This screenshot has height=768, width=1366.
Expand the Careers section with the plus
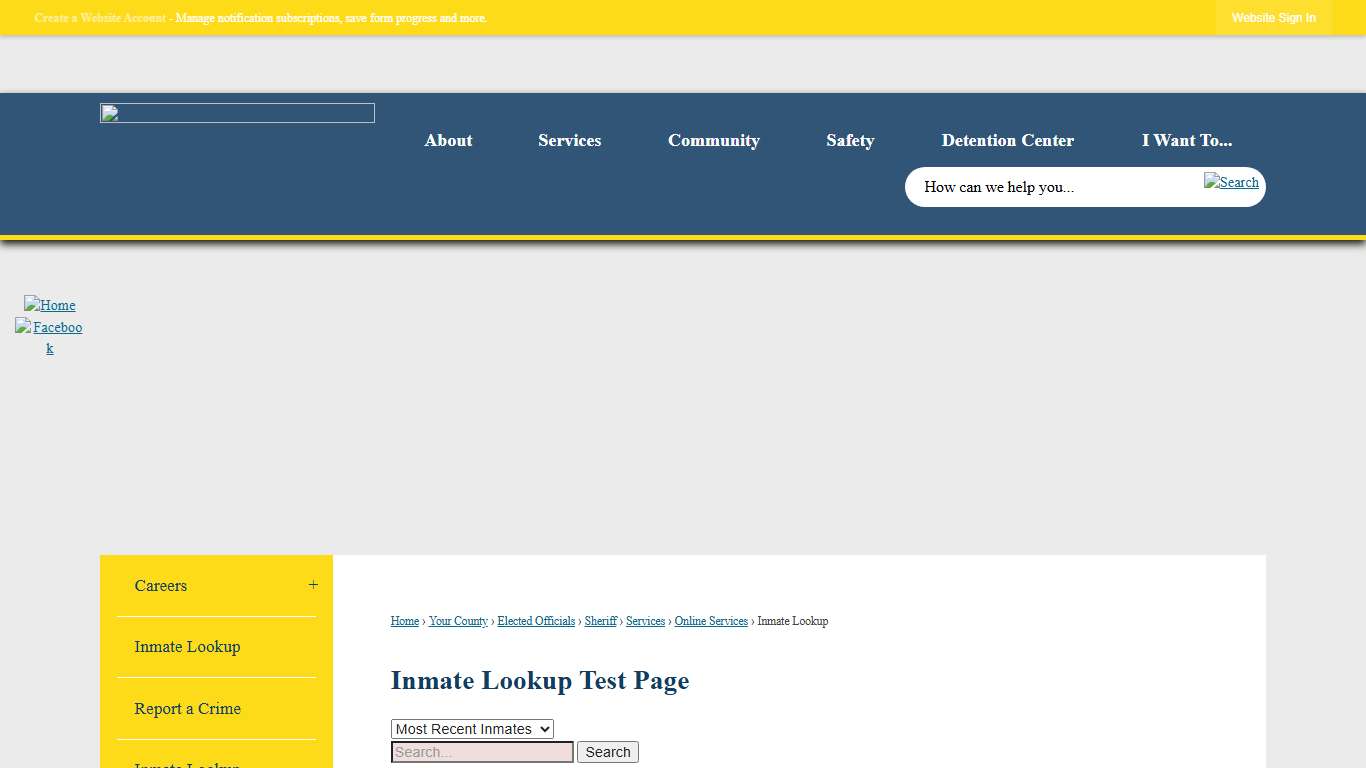[x=313, y=585]
